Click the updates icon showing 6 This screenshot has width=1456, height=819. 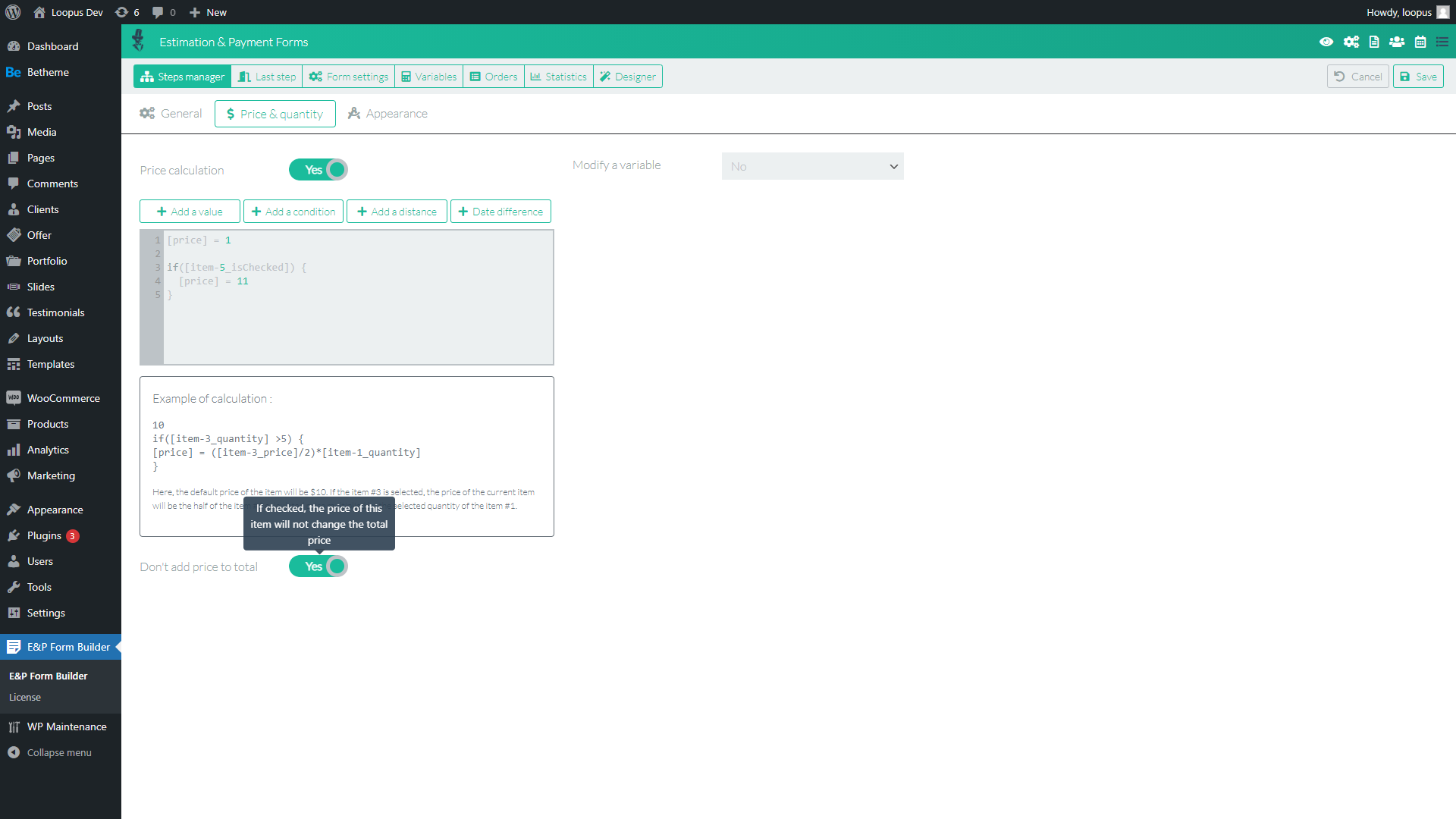click(127, 12)
